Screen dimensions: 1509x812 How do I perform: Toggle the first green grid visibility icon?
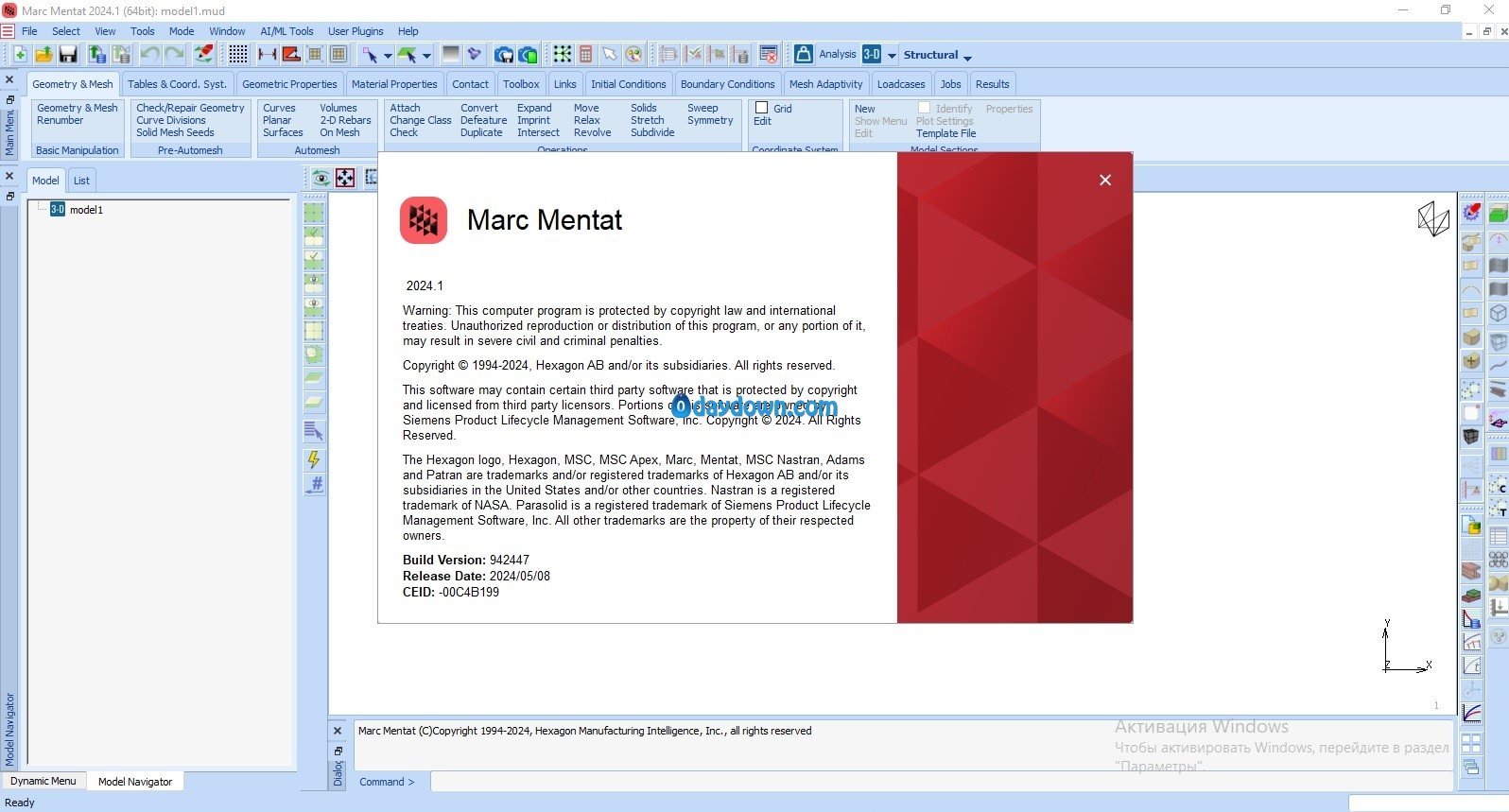tap(314, 213)
